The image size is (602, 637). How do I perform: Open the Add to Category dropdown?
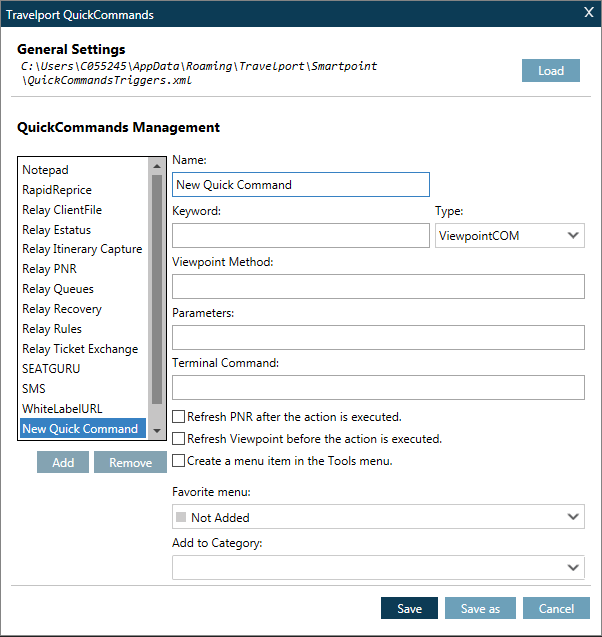(x=378, y=568)
